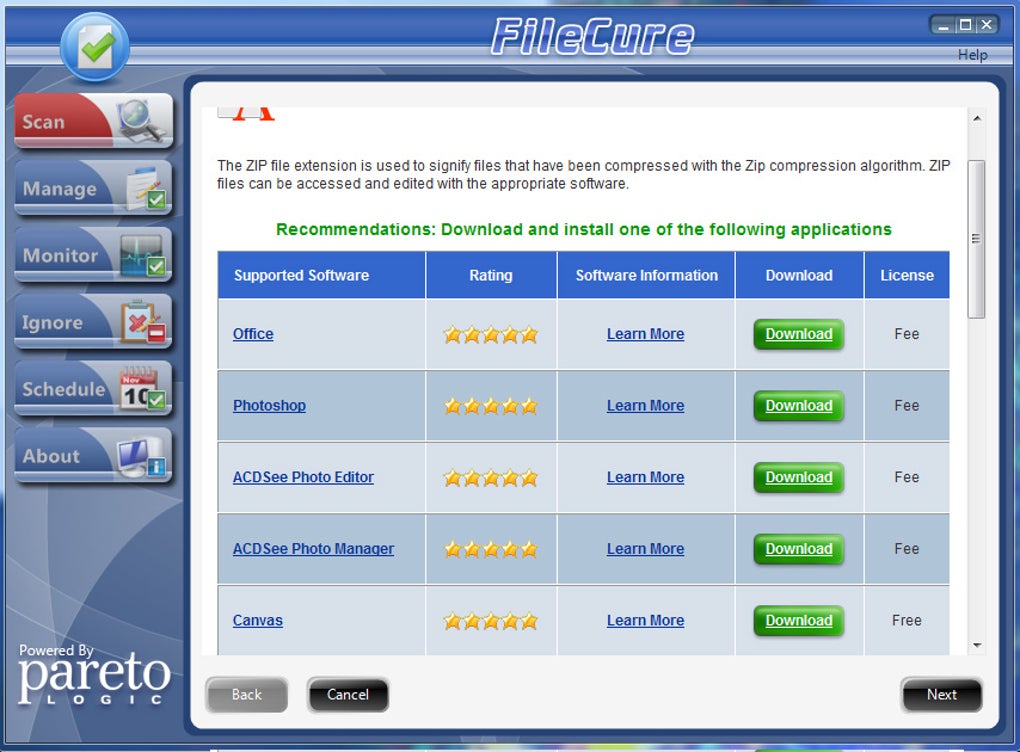
Task: Click the Scan magnifier icon
Action: pos(141,121)
